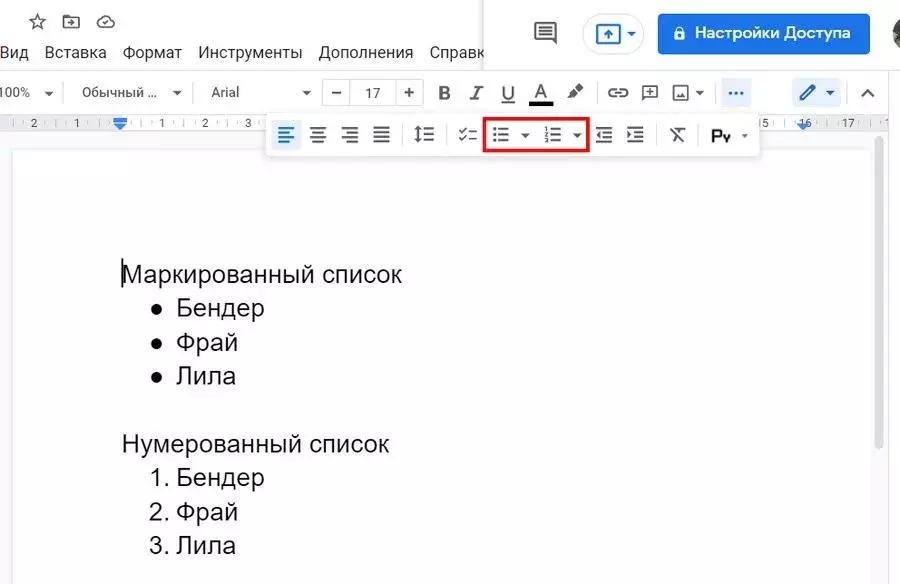The width and height of the screenshot is (900, 584).
Task: Add a comment
Action: tap(650, 92)
